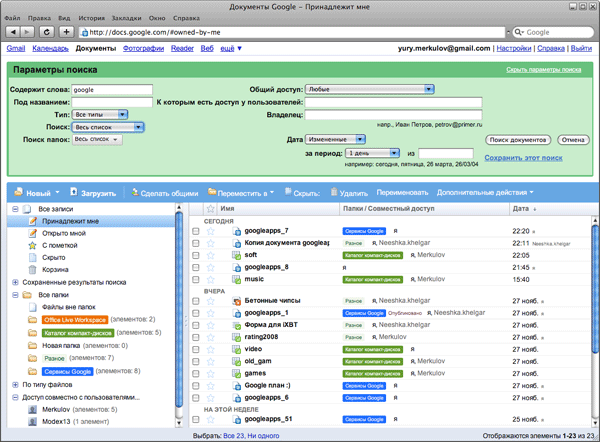Screen dimensions: 600x442
Task: Click the browser Back arrow button
Action: [x=13, y=32]
